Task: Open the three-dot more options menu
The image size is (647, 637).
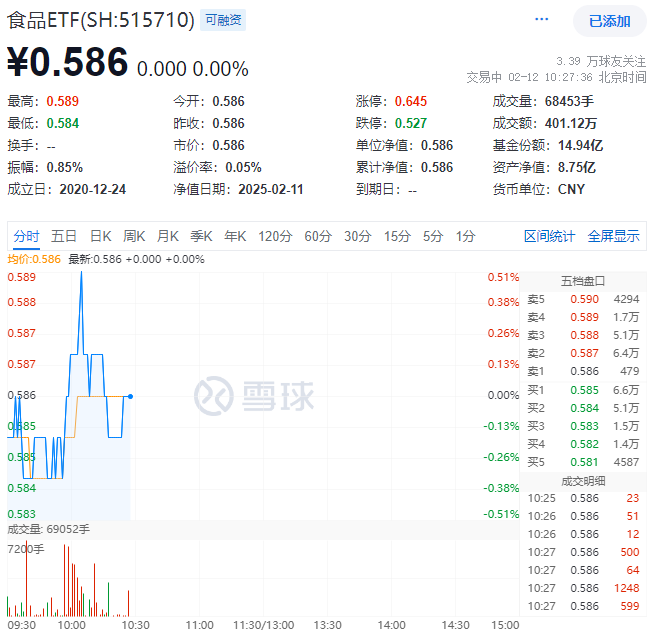Action: coord(541,19)
